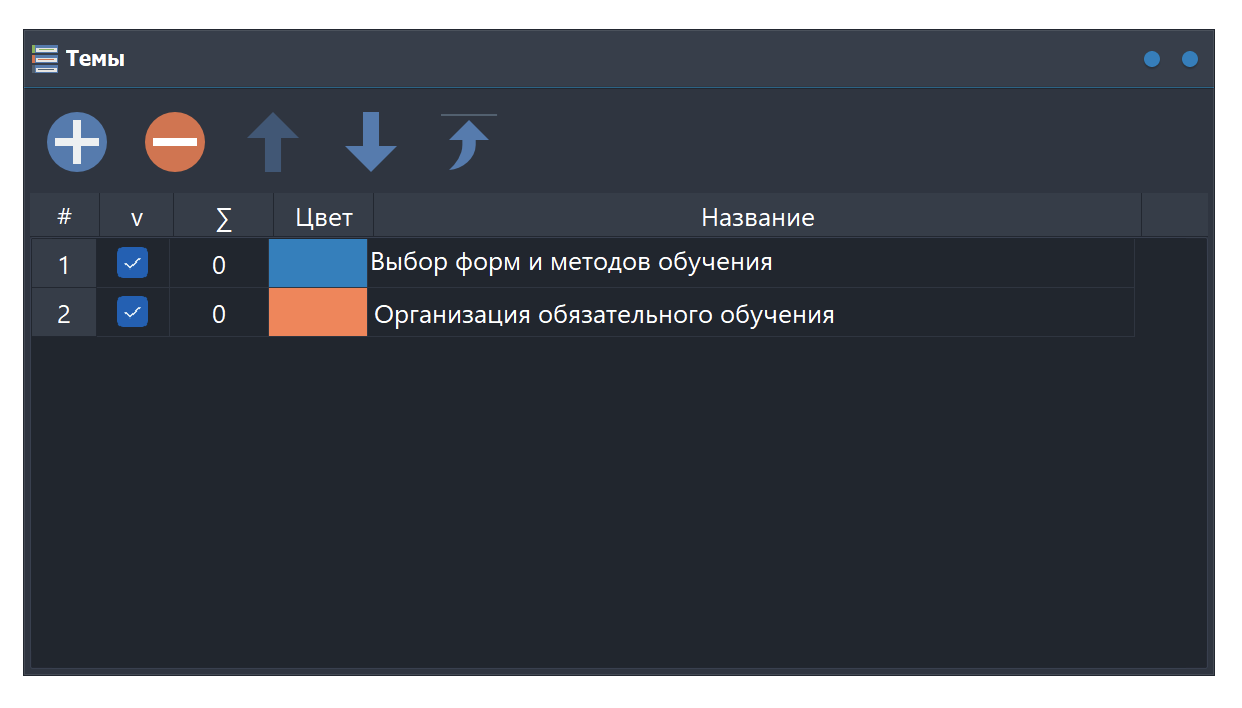Select row number 1 header
The height and width of the screenshot is (708, 1242).
pyautogui.click(x=64, y=264)
